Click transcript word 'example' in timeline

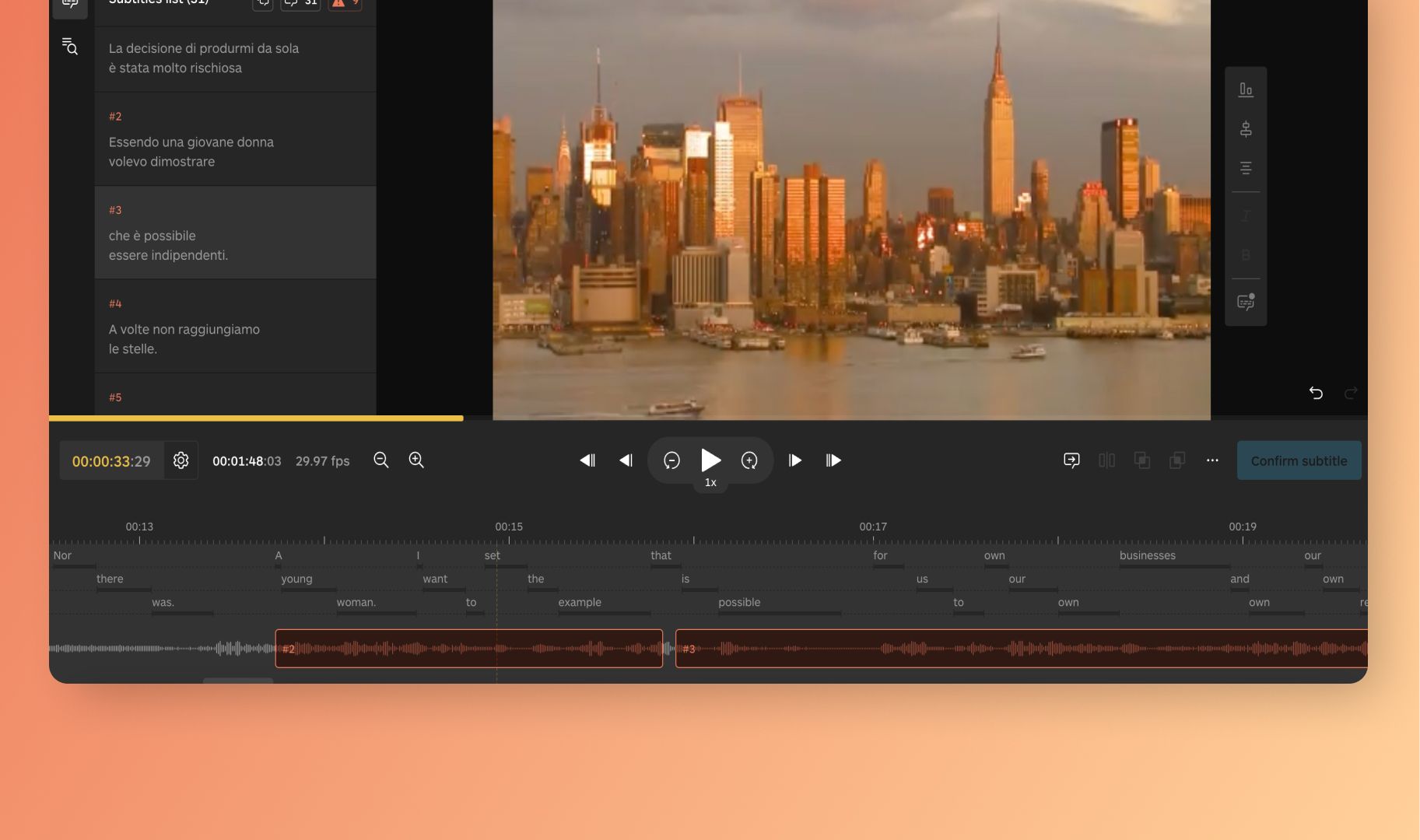[580, 602]
